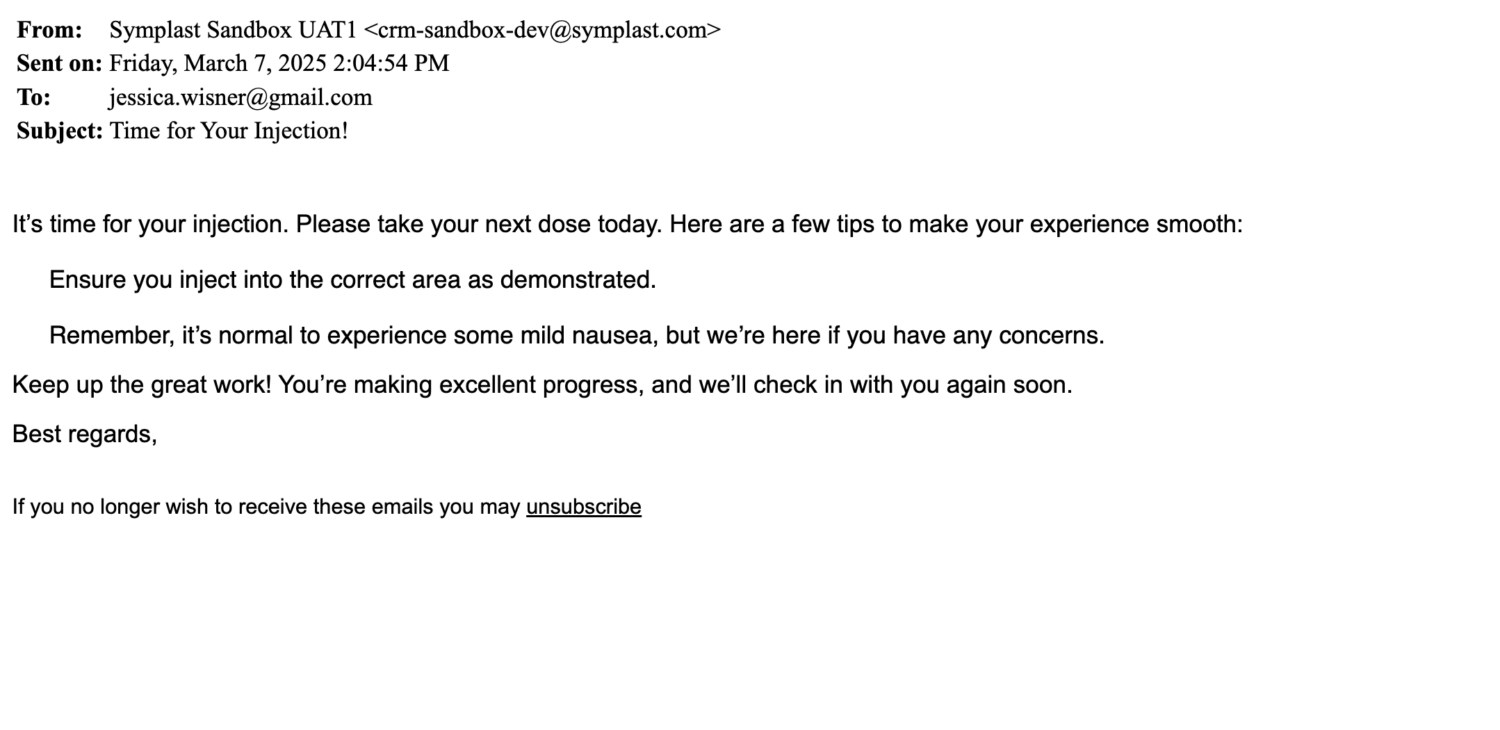The height and width of the screenshot is (730, 1500).
Task: Click the Best regards, sign-off
Action: [x=84, y=434]
